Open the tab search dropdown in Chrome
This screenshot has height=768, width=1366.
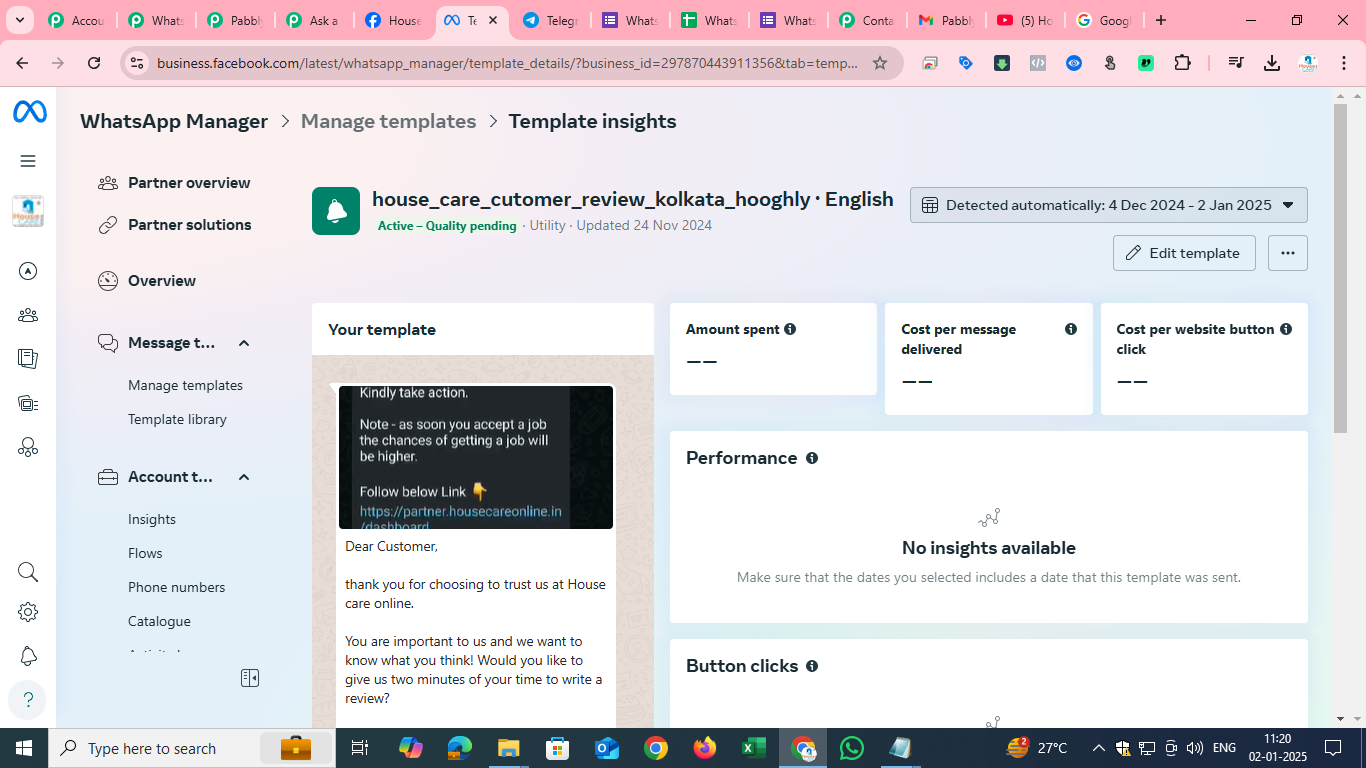click(20, 20)
